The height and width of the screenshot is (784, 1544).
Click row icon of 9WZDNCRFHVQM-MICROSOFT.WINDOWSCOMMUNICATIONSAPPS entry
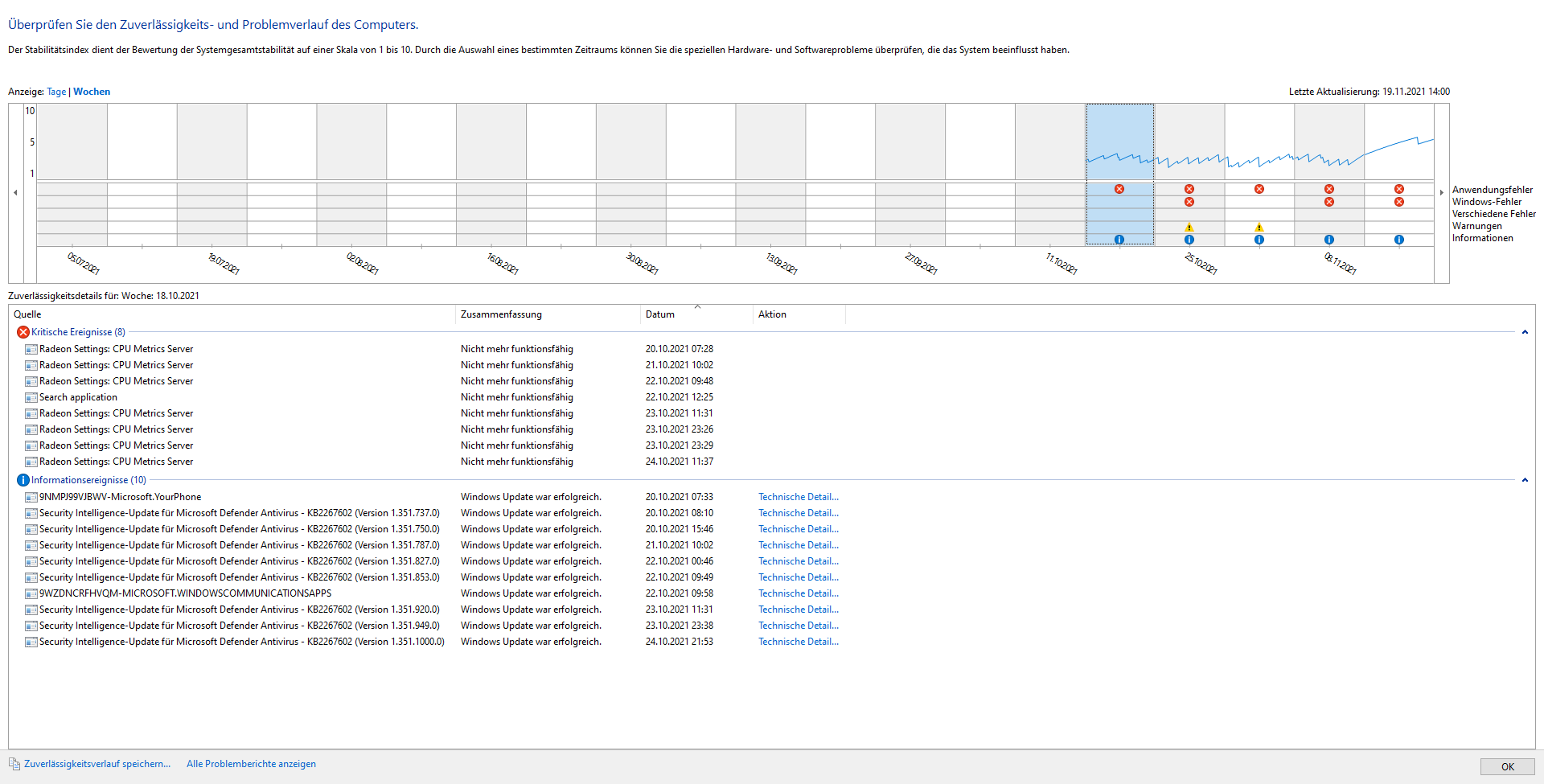tap(31, 593)
